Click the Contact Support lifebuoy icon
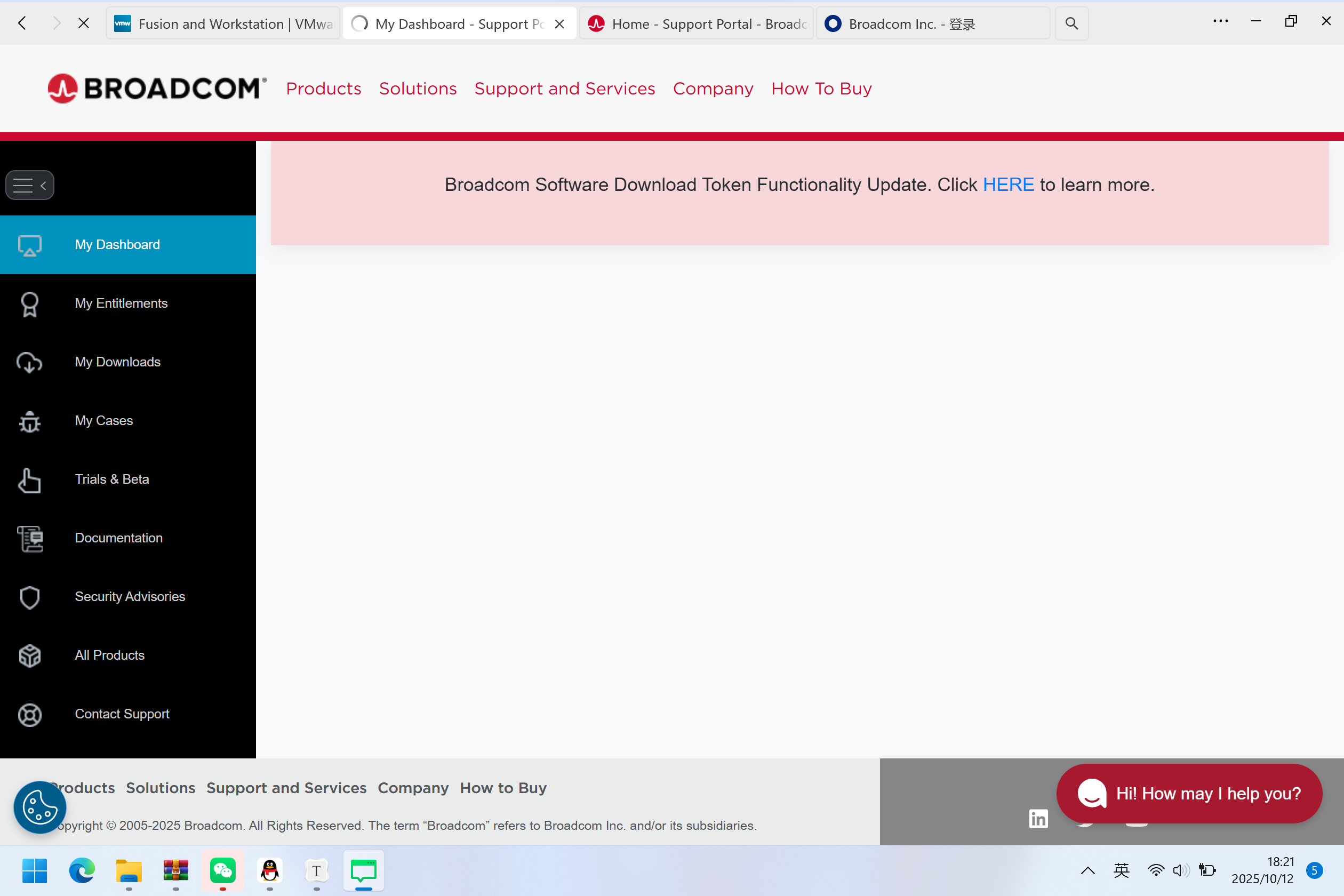This screenshot has width=1344, height=896. pyautogui.click(x=30, y=714)
